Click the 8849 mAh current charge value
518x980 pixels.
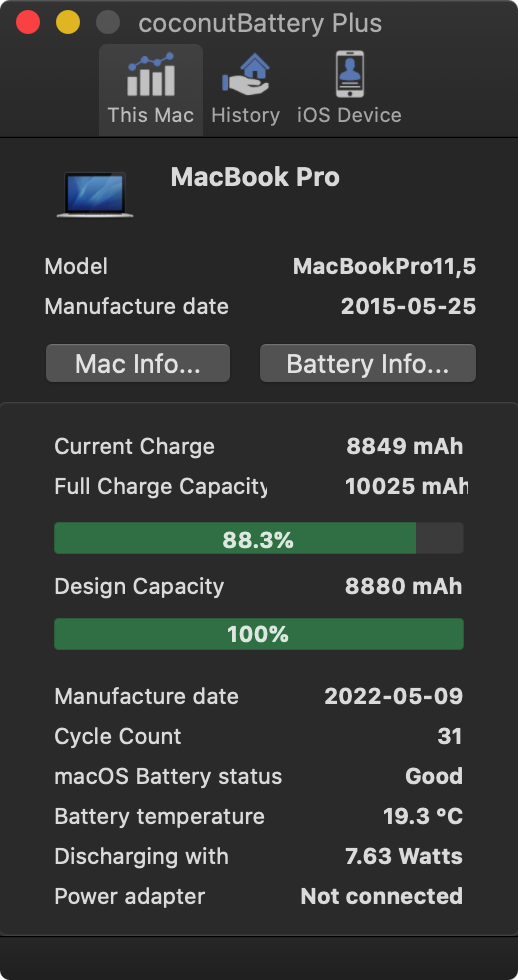click(x=405, y=446)
